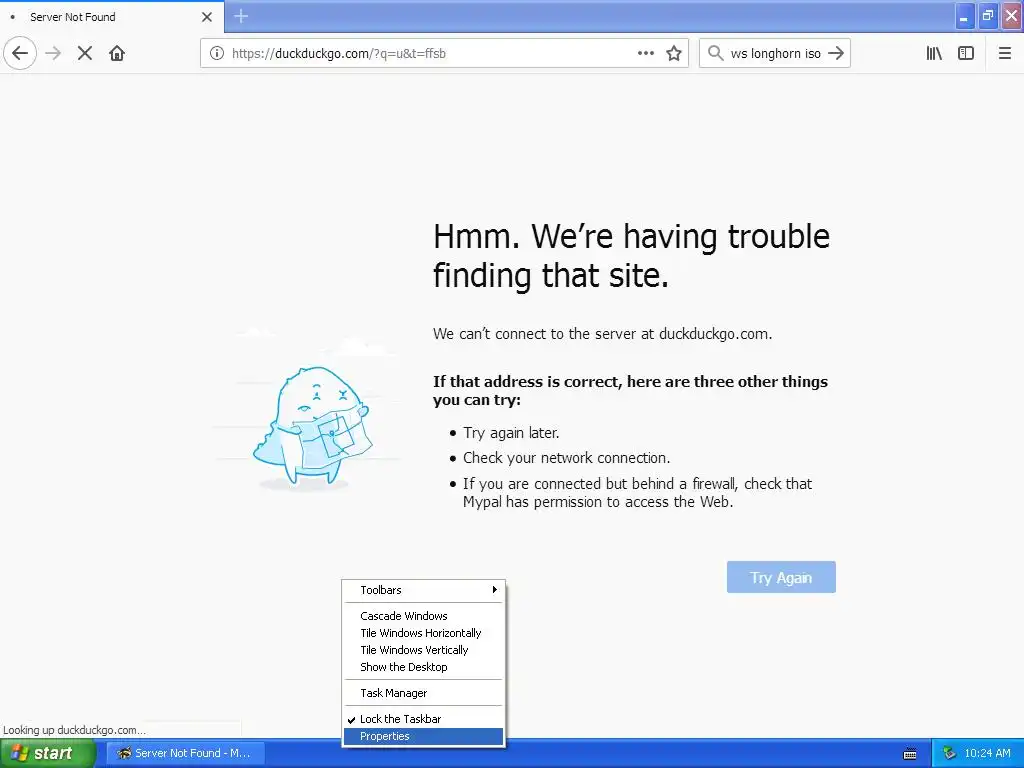Choose Cascade Windows from context menu
Screen dimensions: 1024x768
click(x=423, y=616)
